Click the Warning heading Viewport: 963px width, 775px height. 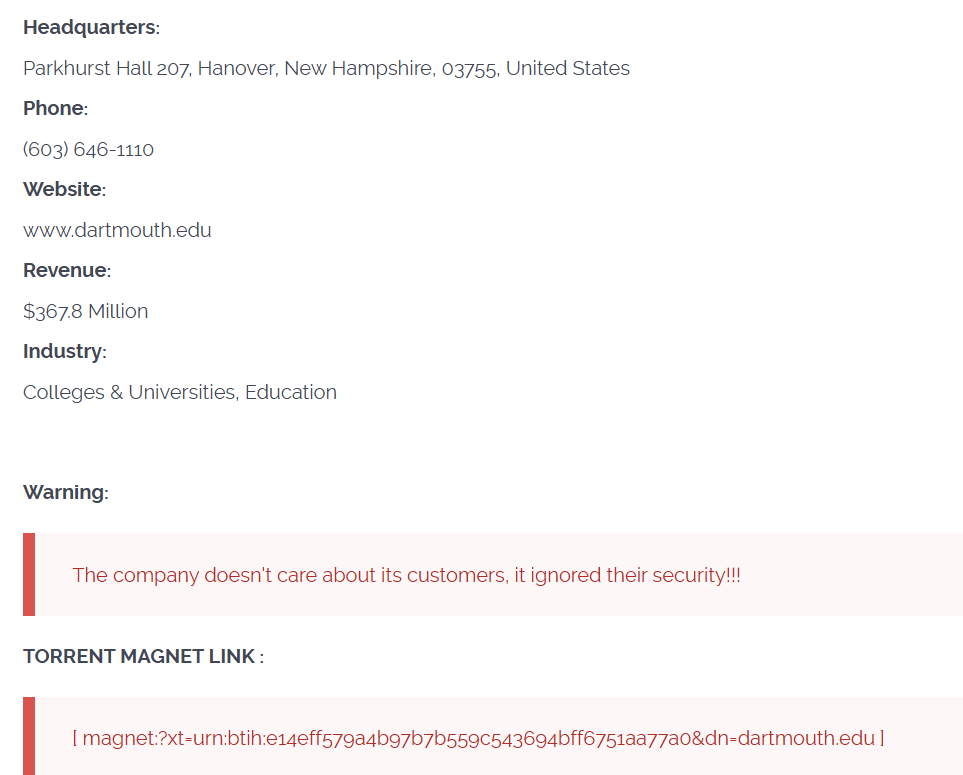(x=65, y=492)
